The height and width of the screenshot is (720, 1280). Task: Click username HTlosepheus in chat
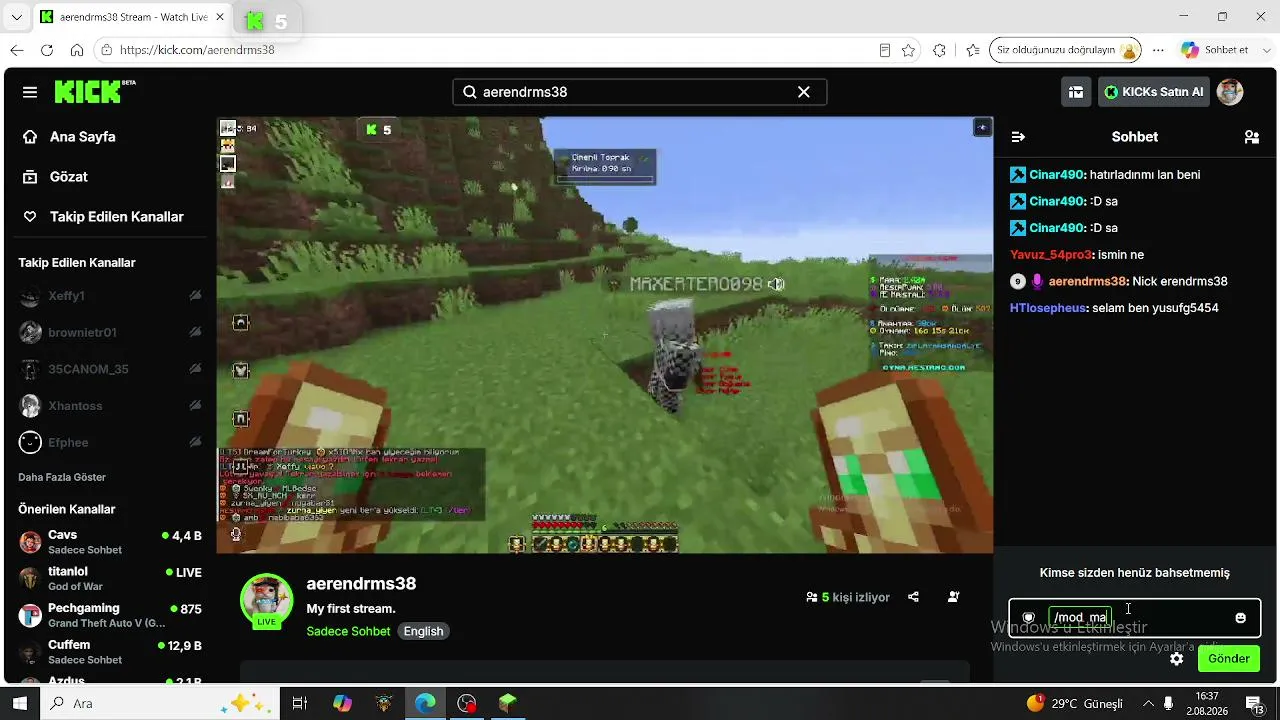[1047, 308]
